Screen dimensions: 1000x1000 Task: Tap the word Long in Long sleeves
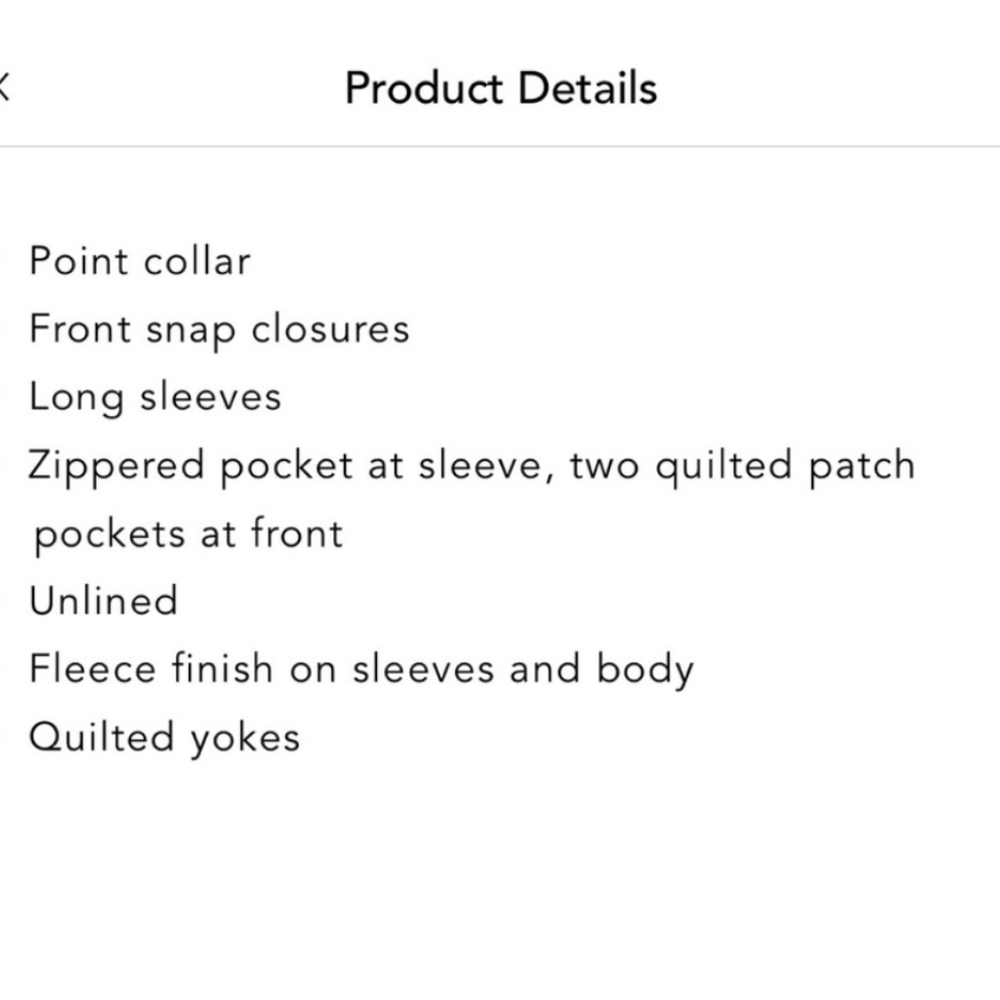tap(76, 397)
